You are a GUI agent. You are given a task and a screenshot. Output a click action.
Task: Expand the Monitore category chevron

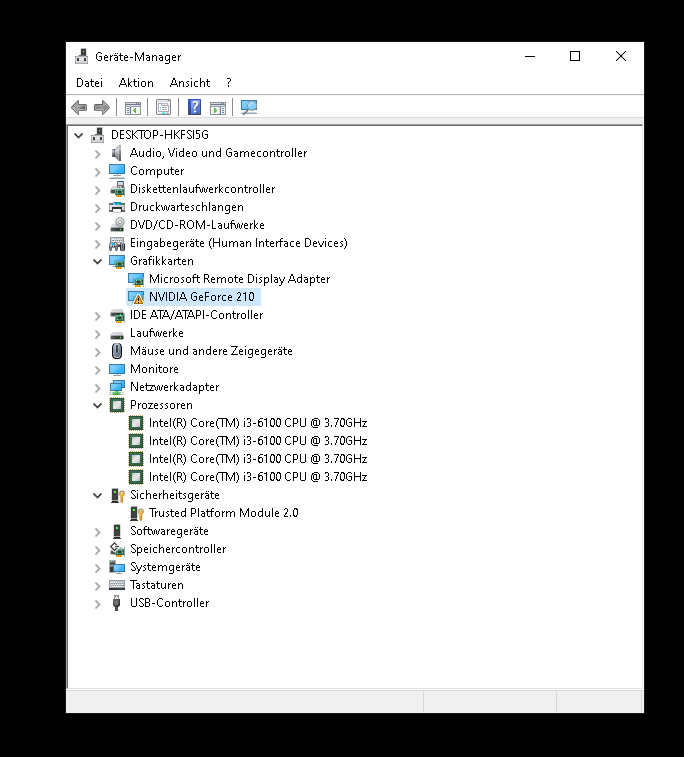(x=98, y=370)
